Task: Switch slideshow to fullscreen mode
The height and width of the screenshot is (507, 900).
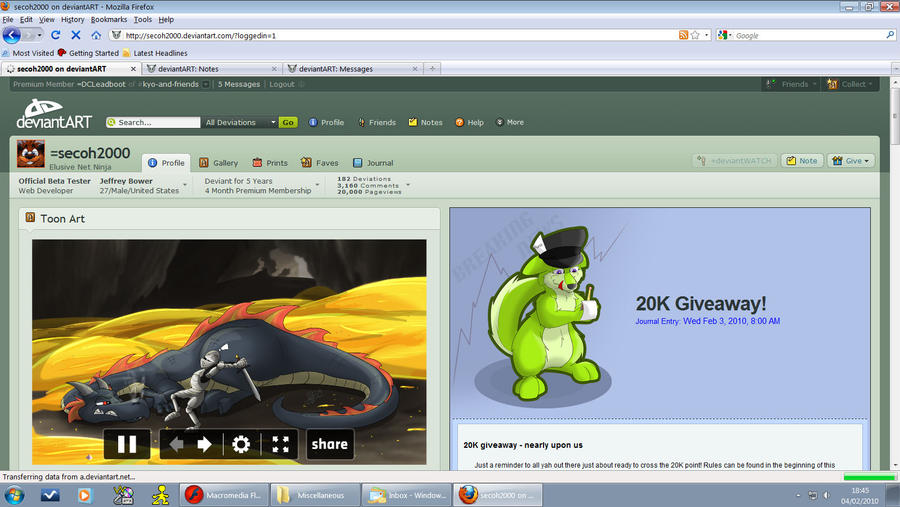Action: tap(280, 444)
